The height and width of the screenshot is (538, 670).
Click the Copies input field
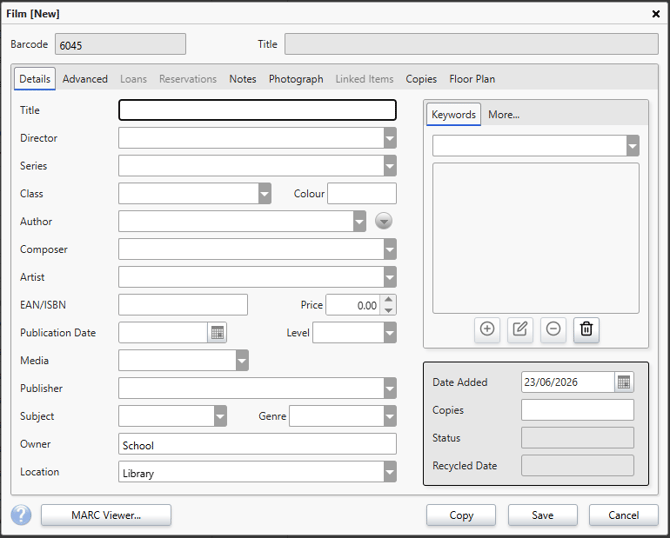coord(577,410)
